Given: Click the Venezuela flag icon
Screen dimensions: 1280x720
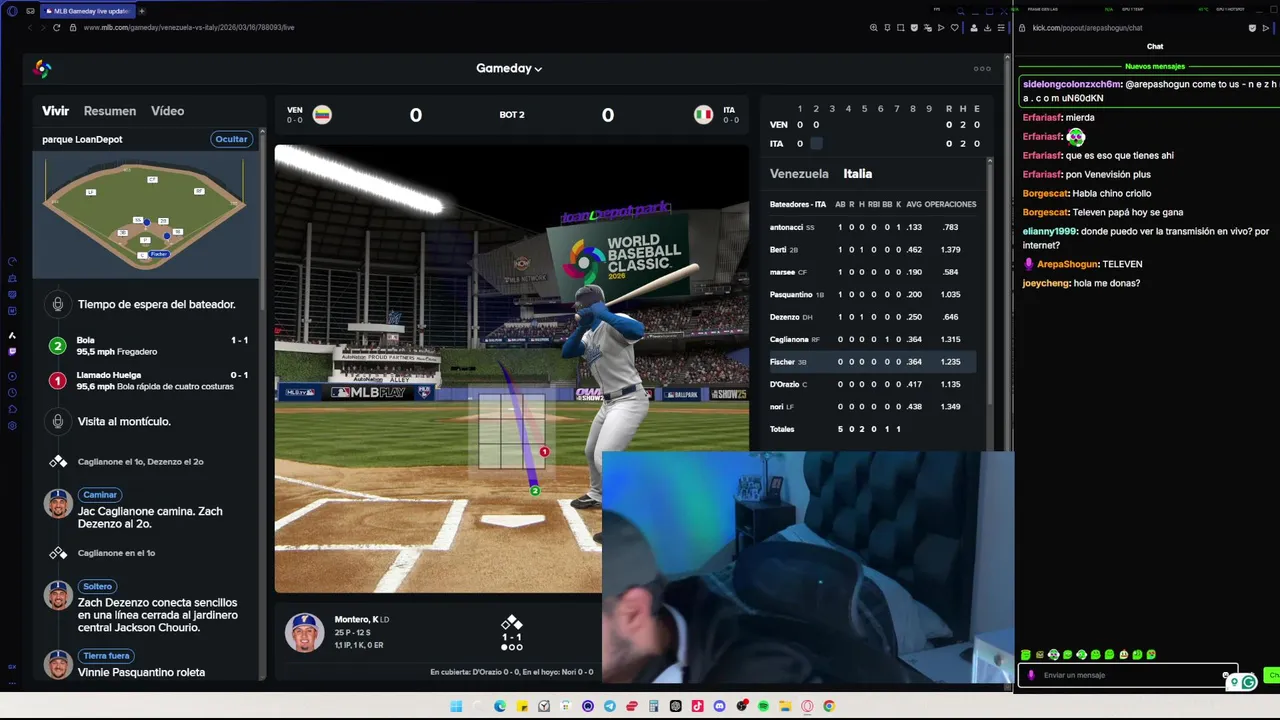Looking at the screenshot, I should point(322,114).
